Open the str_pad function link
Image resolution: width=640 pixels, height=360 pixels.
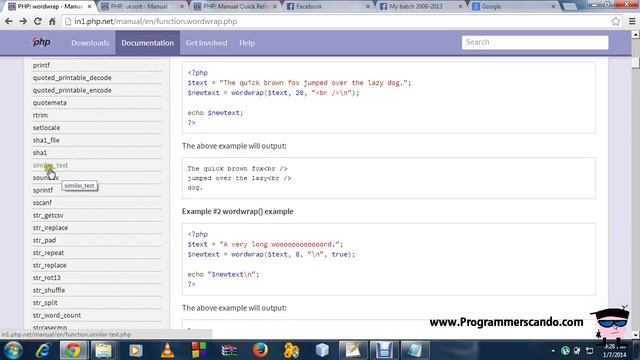(x=44, y=240)
